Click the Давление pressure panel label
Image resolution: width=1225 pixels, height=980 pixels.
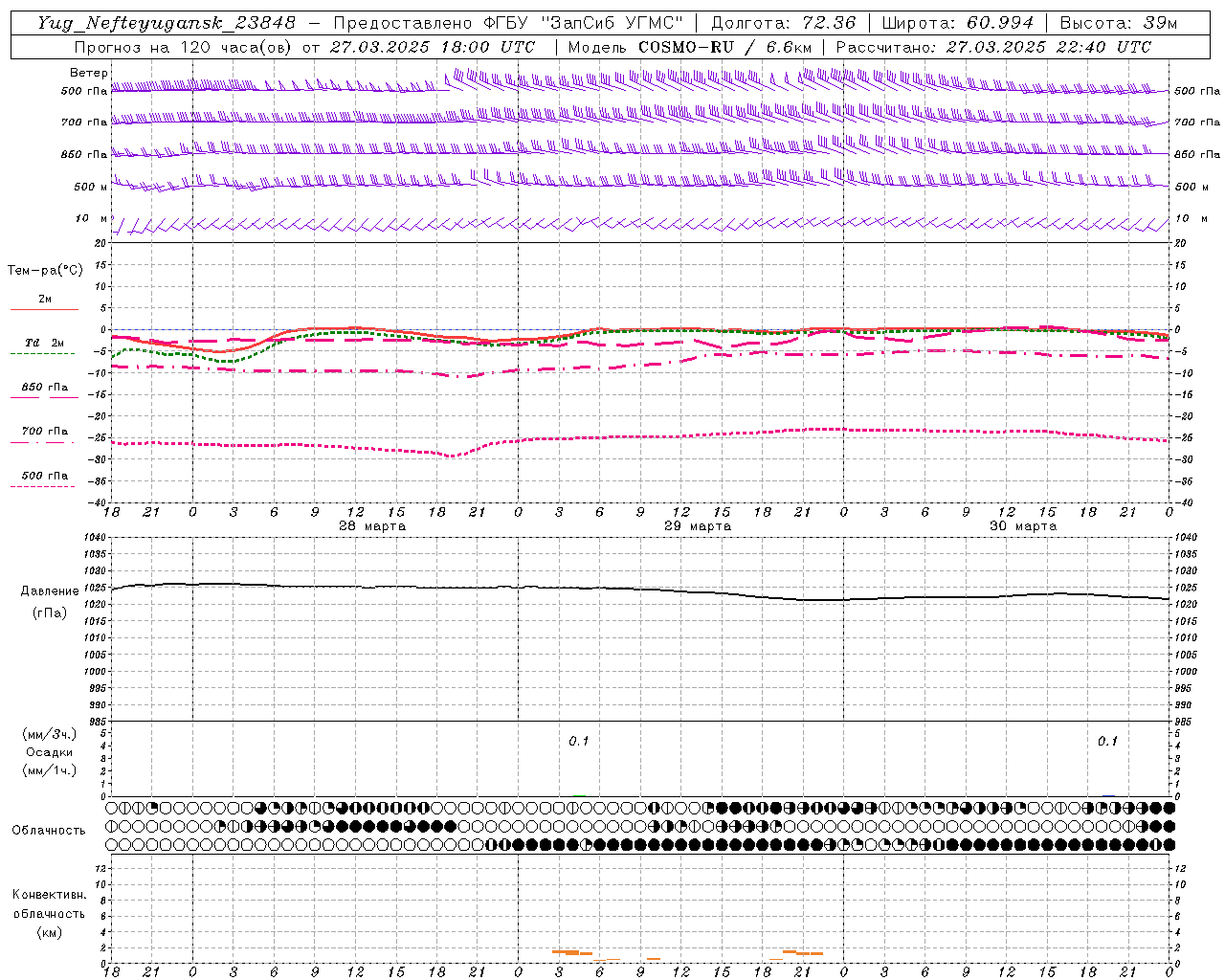[x=50, y=591]
